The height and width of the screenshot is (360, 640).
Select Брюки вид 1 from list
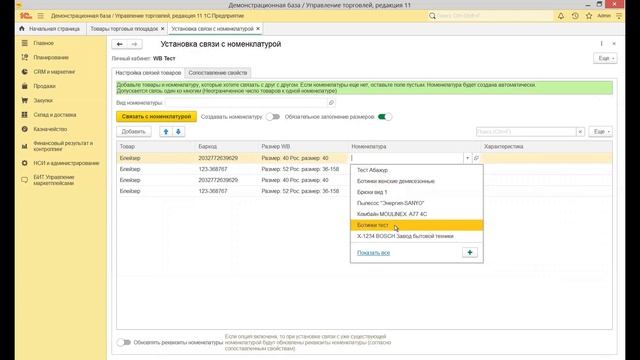coord(417,192)
